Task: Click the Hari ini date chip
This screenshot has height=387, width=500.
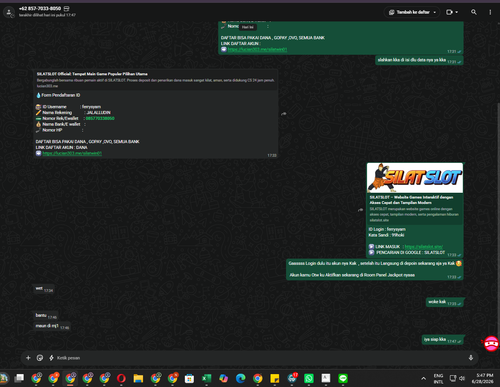Action: (248, 27)
